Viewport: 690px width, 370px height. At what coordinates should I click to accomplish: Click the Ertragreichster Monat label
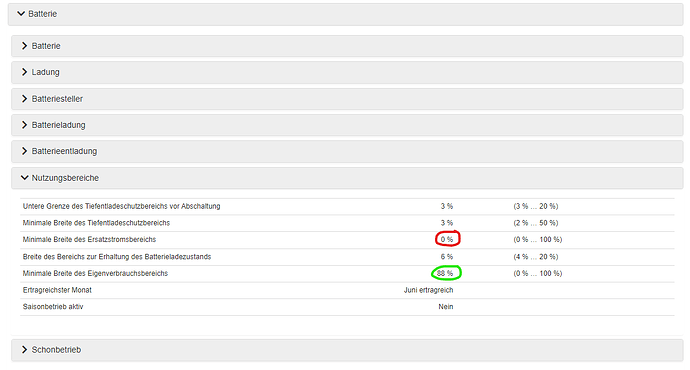click(x=57, y=290)
